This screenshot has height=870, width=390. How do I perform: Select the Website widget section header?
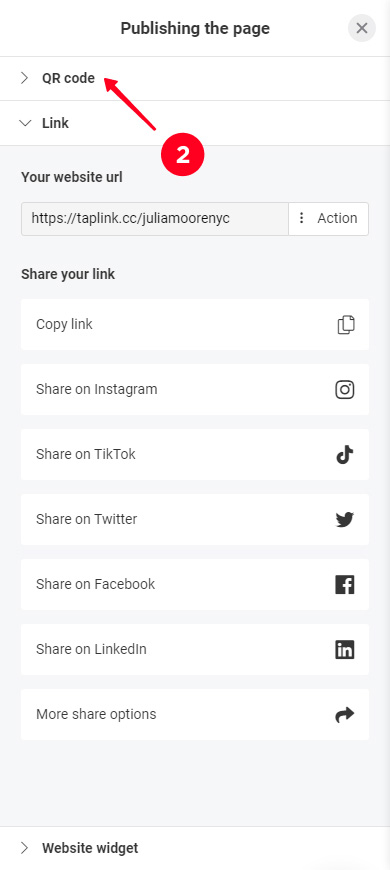pyautogui.click(x=195, y=848)
